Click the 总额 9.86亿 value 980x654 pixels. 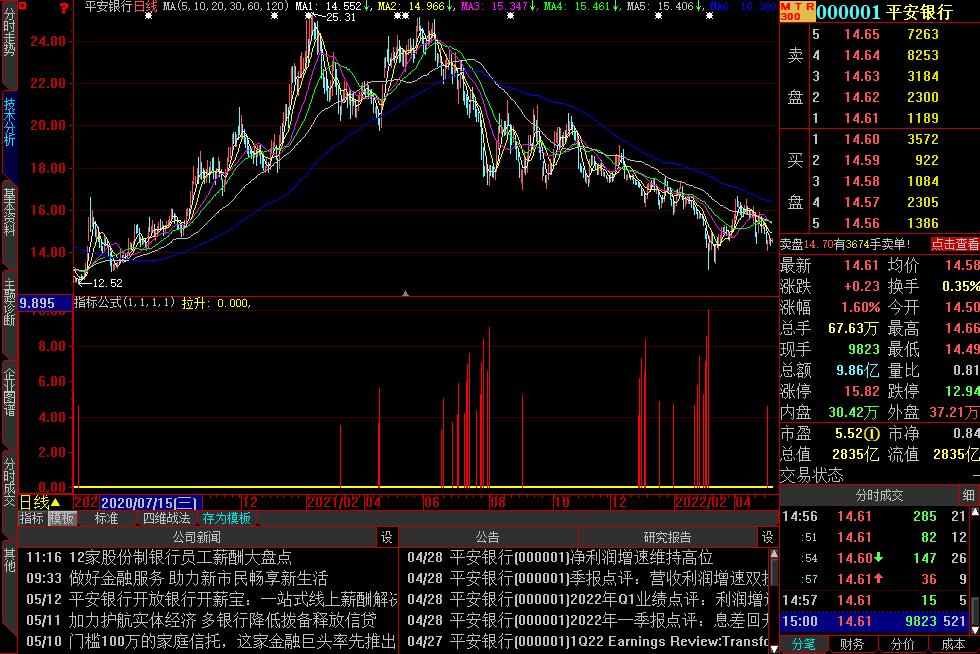(858, 370)
